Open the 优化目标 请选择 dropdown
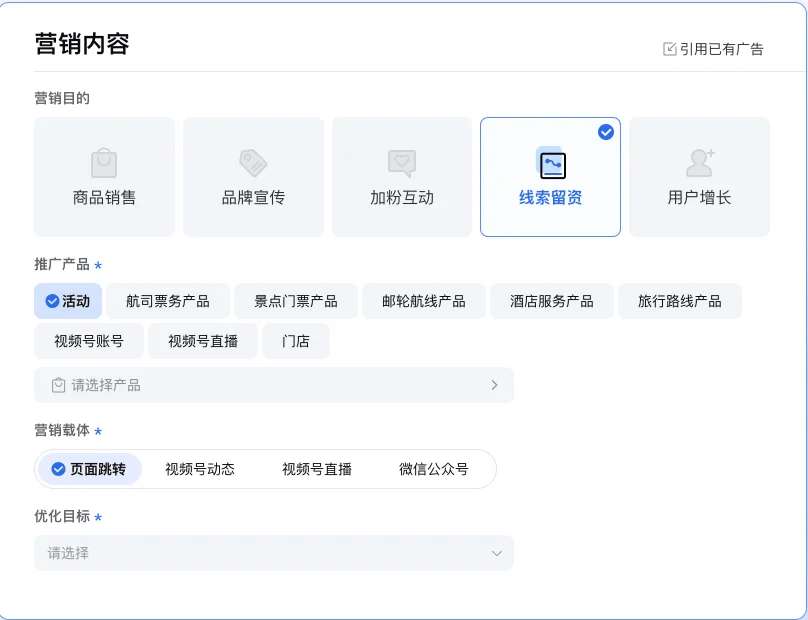The image size is (808, 620). point(273,553)
